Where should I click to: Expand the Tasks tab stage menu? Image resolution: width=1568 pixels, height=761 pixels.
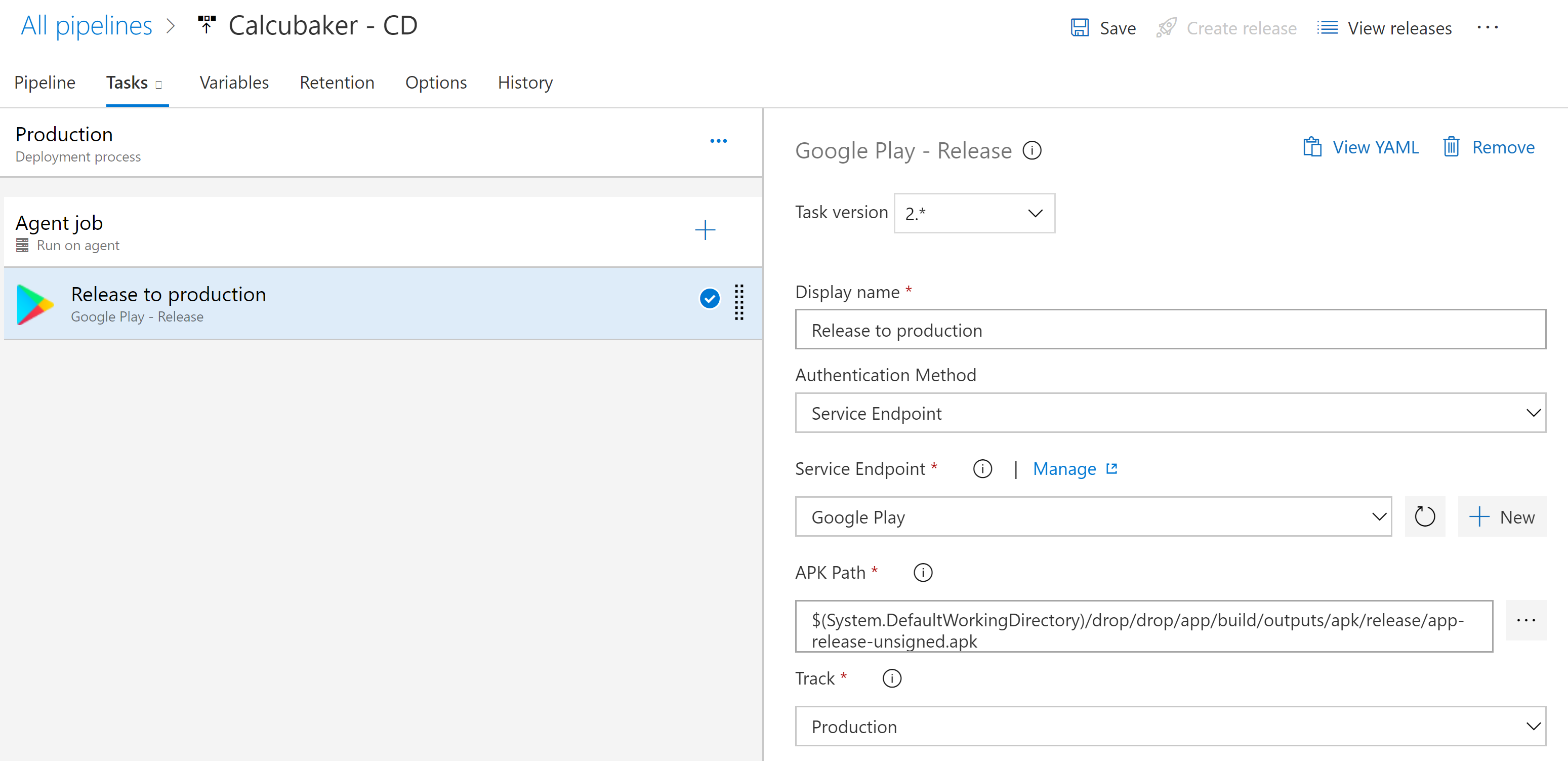(159, 85)
